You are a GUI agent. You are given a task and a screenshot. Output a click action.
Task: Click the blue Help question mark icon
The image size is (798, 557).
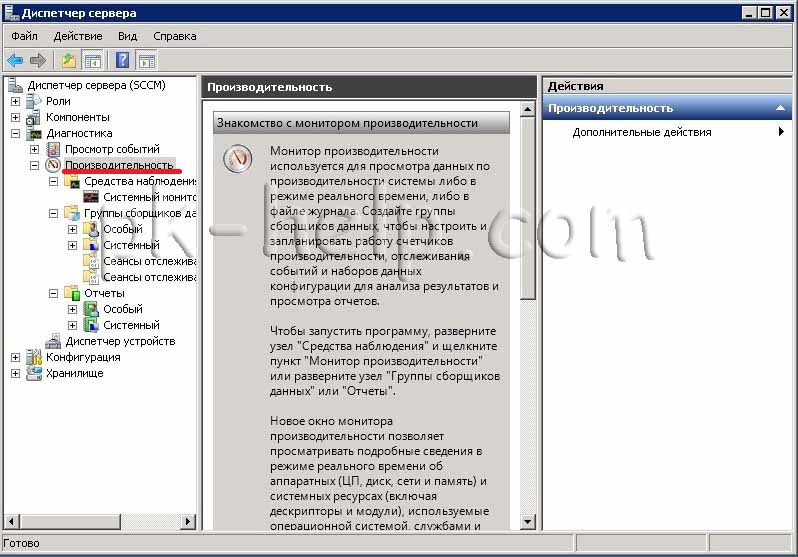click(x=123, y=60)
